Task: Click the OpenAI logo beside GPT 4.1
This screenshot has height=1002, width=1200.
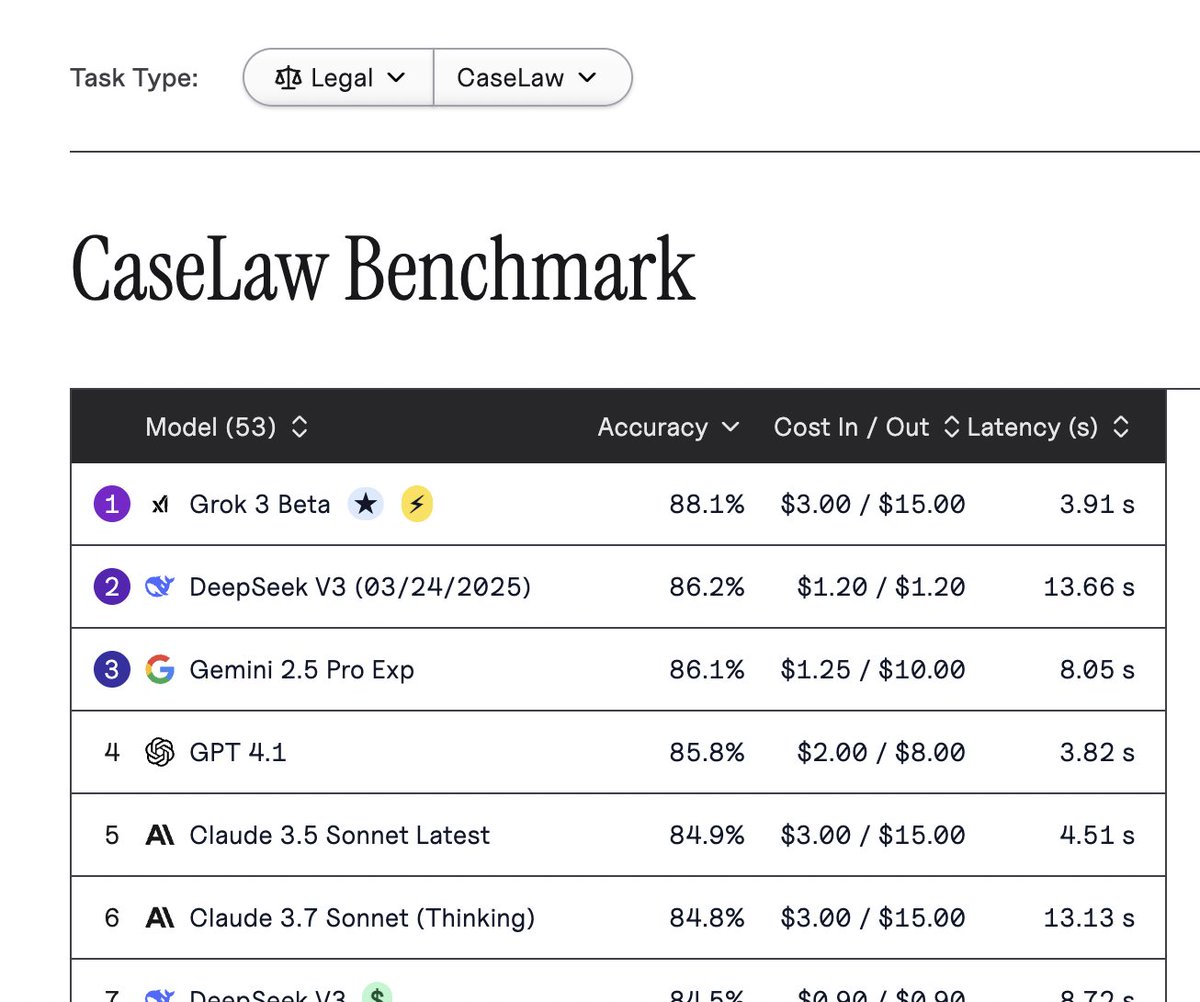Action: pos(160,752)
